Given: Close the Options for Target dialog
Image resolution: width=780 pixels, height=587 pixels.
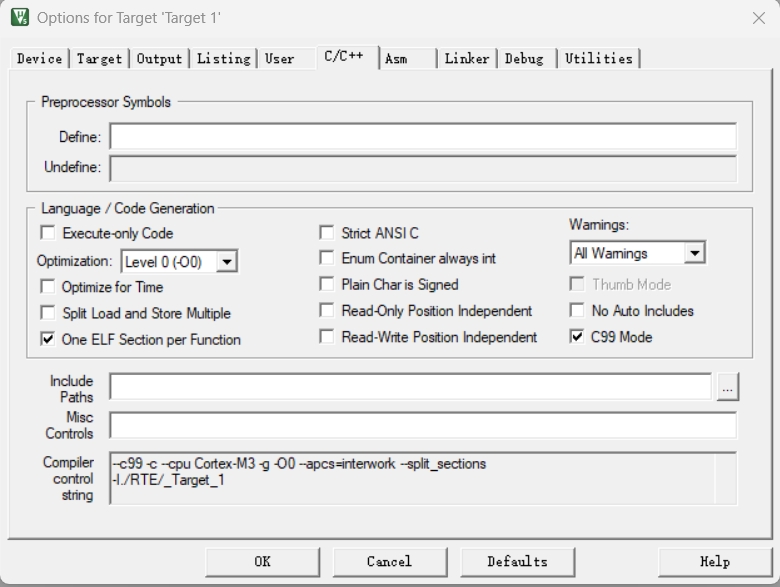Looking at the screenshot, I should [759, 18].
